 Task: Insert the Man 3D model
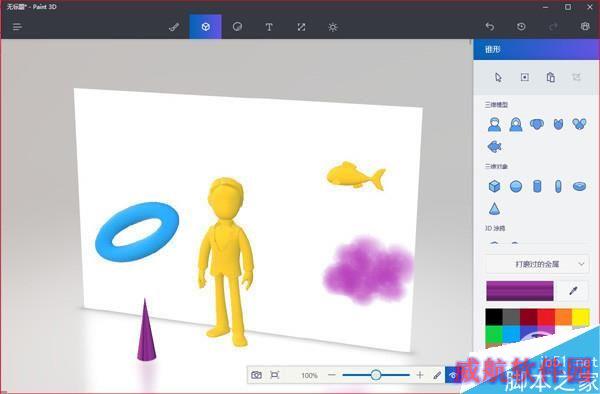click(x=494, y=124)
